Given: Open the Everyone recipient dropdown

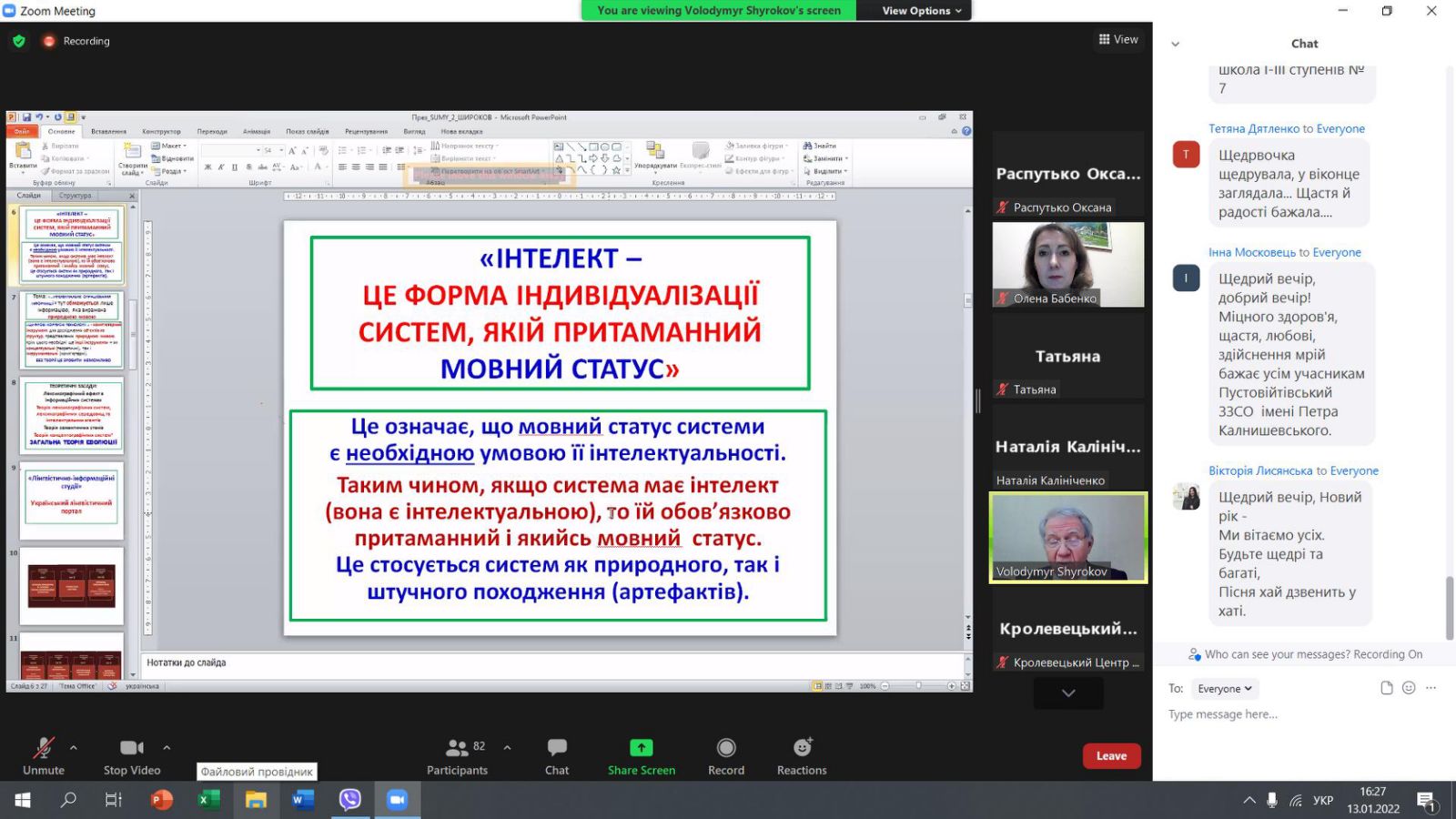Looking at the screenshot, I should [x=1224, y=689].
